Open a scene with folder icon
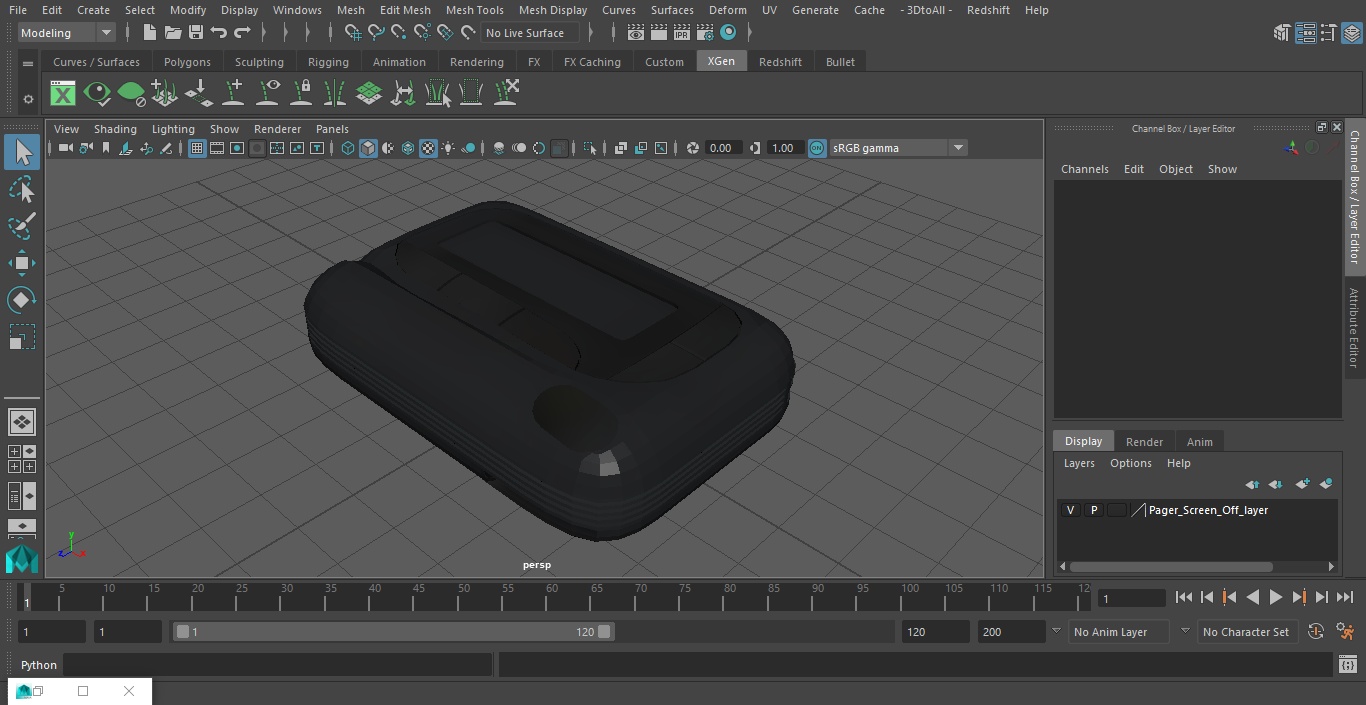This screenshot has height=705, width=1366. [172, 33]
